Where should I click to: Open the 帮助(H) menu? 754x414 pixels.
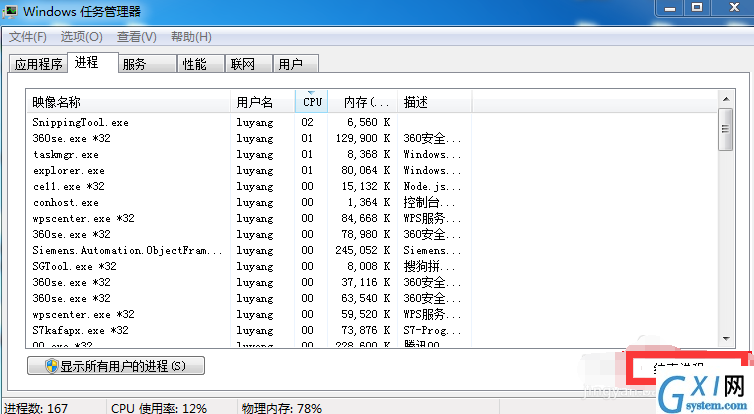tap(191, 37)
